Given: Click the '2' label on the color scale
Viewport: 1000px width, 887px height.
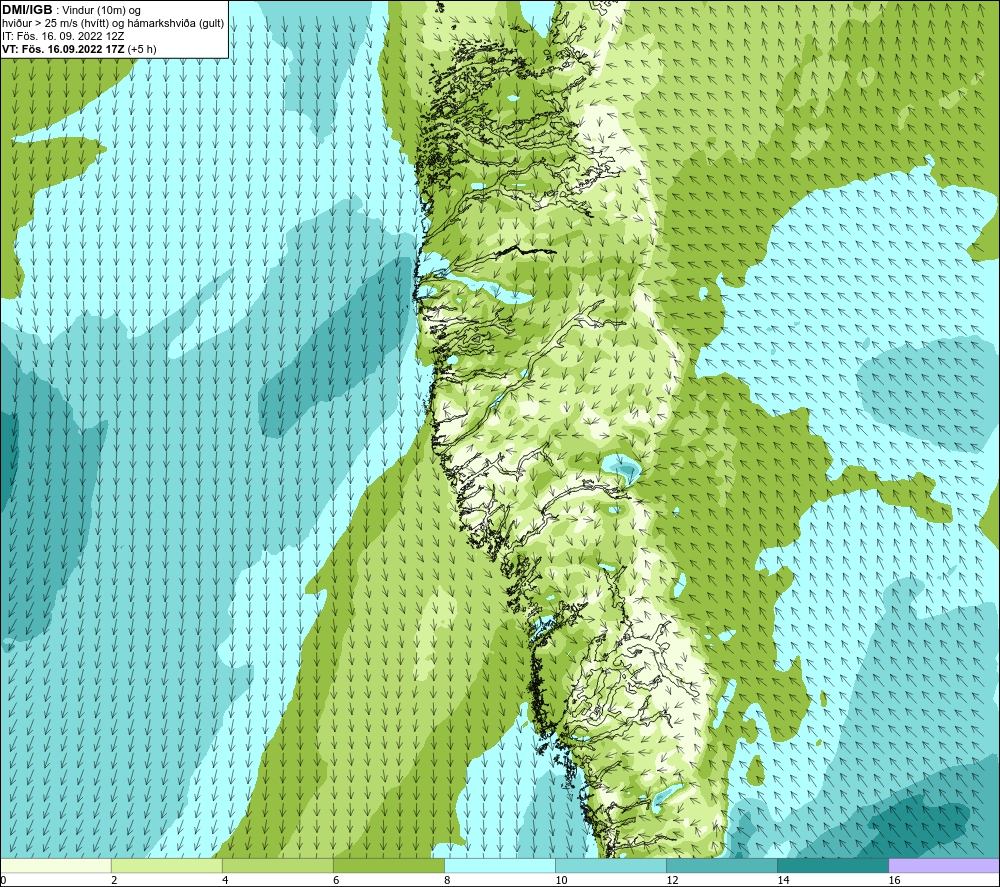Looking at the screenshot, I should point(114,881).
